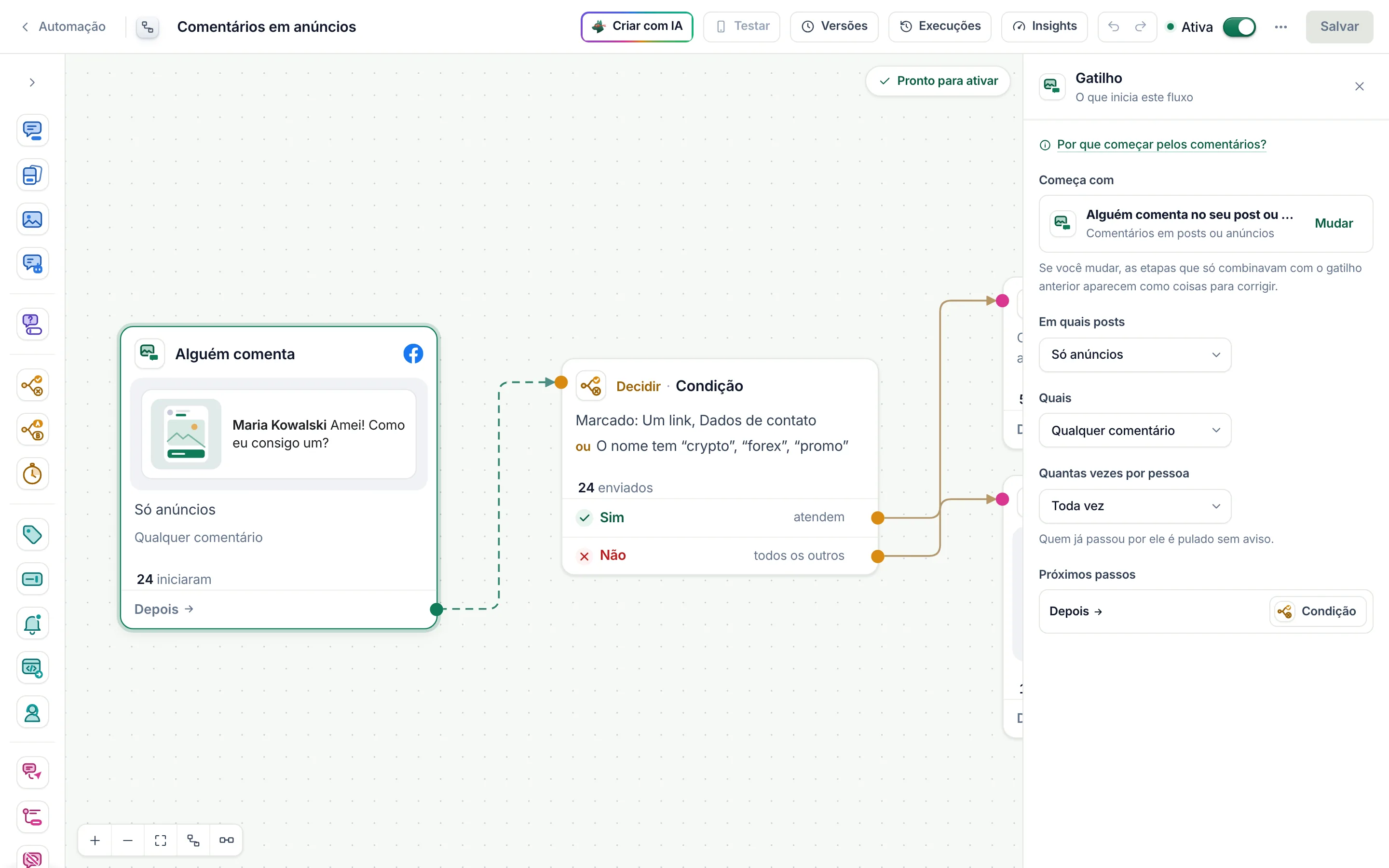This screenshot has height=868, width=1389.
Task: Expand the left sidebar with the chevron
Action: click(32, 82)
